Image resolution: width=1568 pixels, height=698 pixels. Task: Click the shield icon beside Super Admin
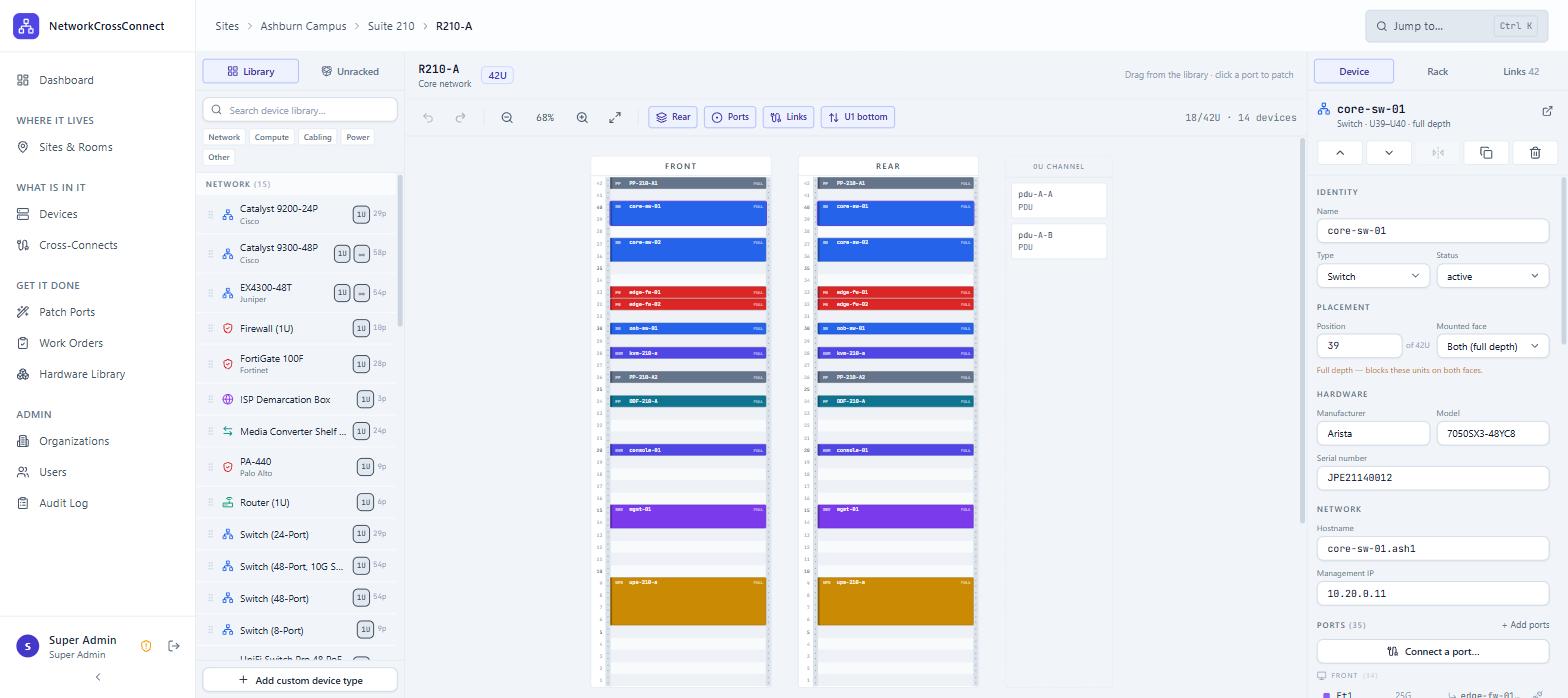[146, 646]
